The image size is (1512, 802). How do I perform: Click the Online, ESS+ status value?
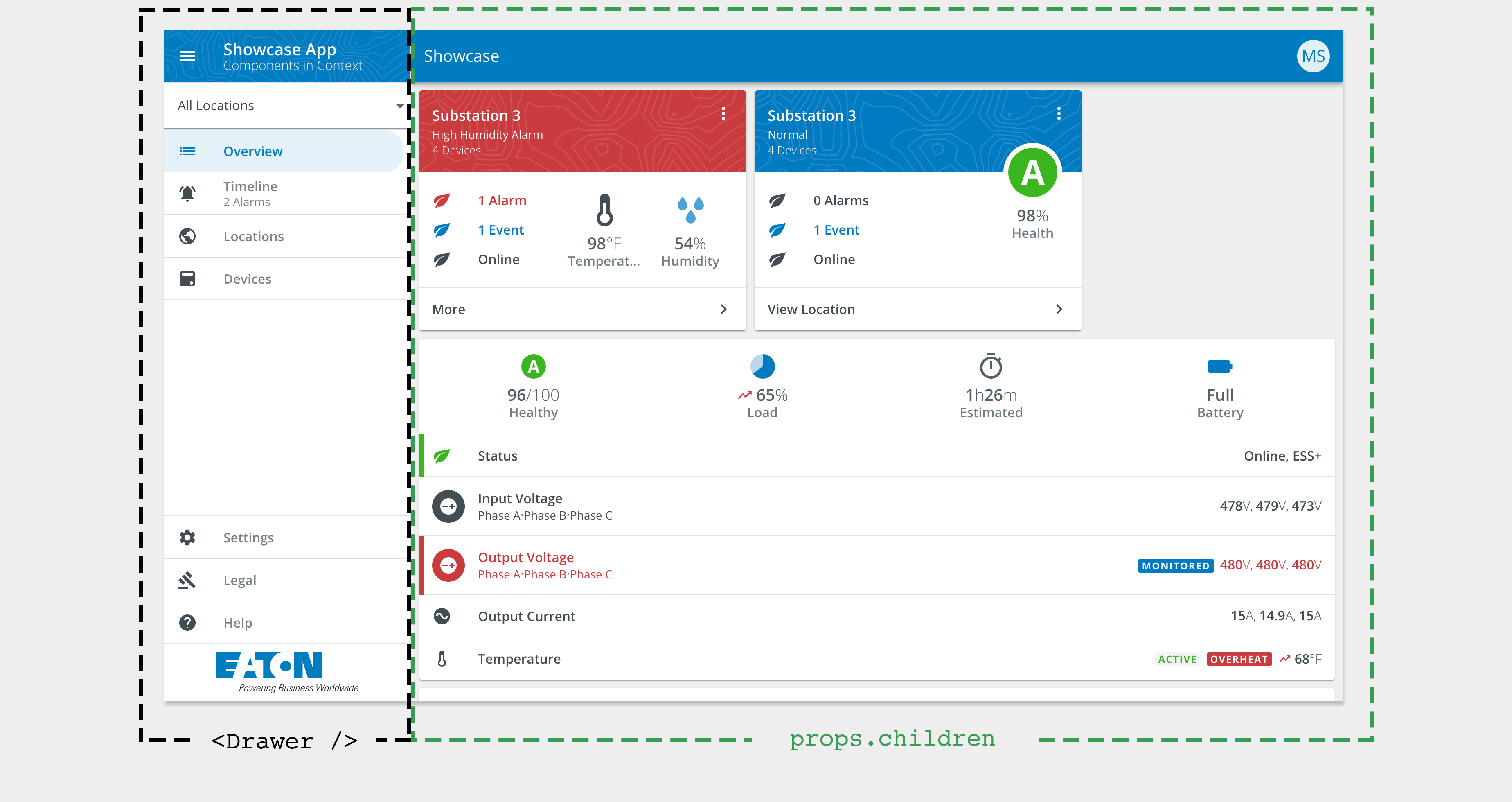click(x=1282, y=456)
